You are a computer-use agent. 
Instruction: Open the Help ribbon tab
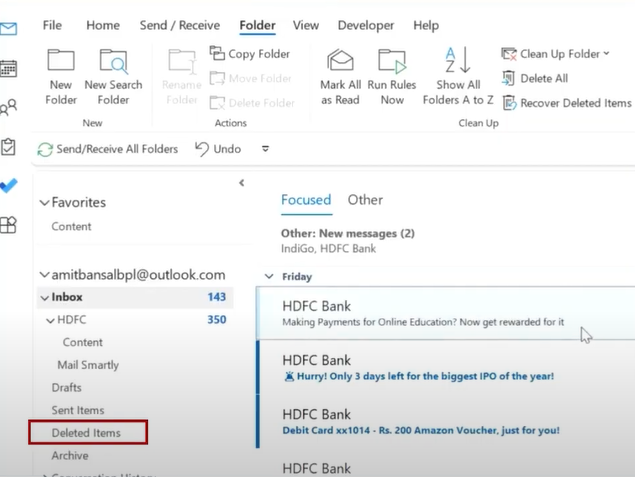(426, 25)
